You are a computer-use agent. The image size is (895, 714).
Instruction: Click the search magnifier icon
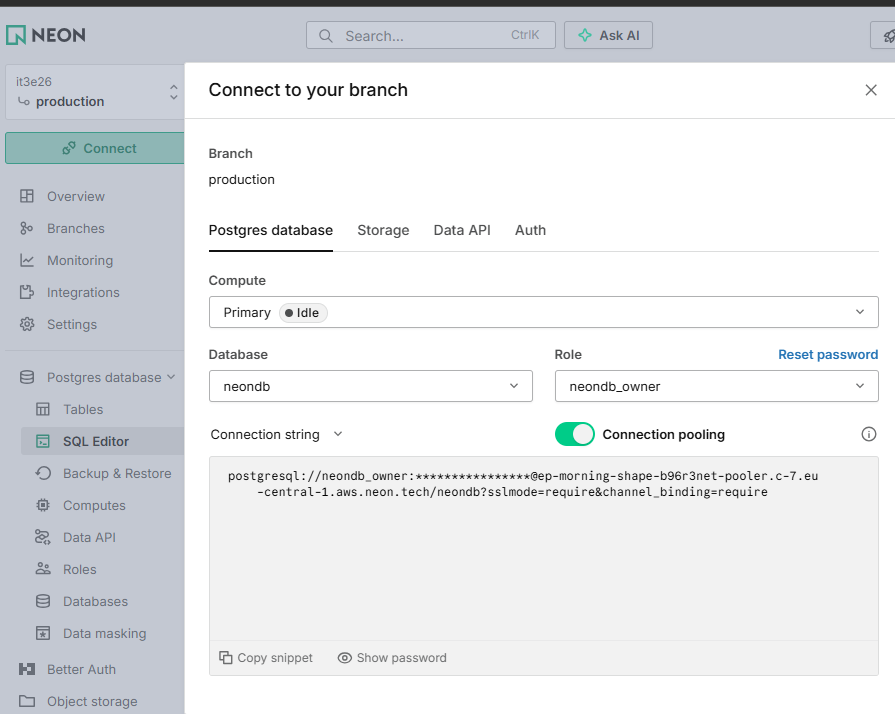[x=325, y=36]
